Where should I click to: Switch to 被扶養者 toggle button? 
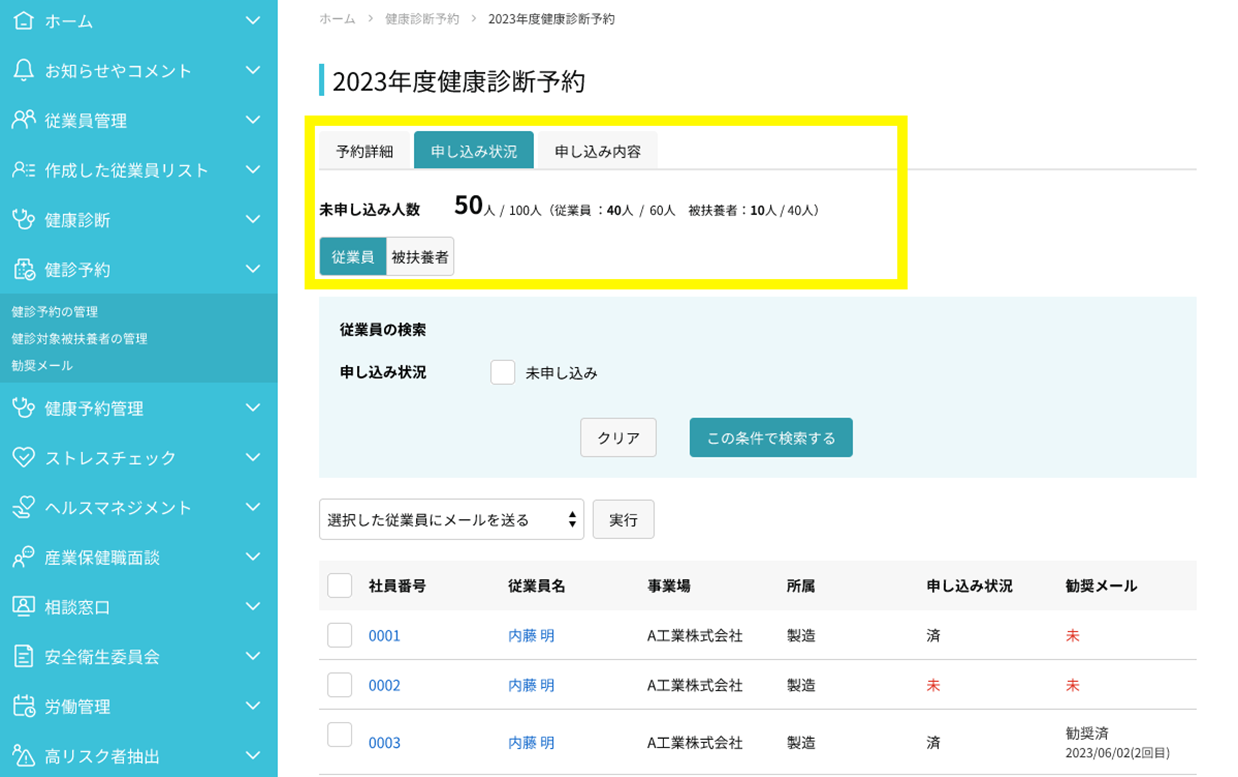pyautogui.click(x=420, y=256)
